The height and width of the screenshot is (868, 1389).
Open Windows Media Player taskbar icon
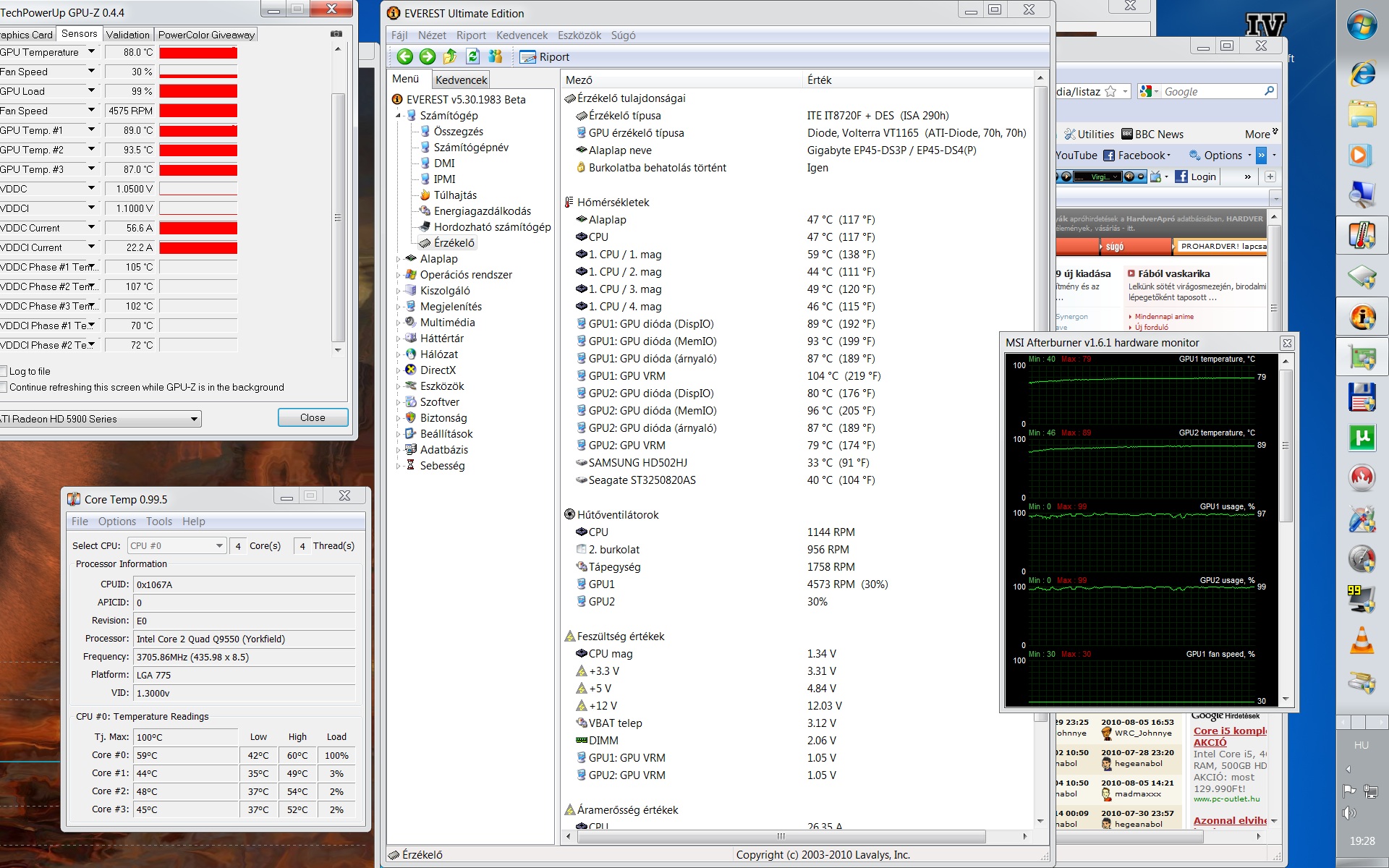1360,155
